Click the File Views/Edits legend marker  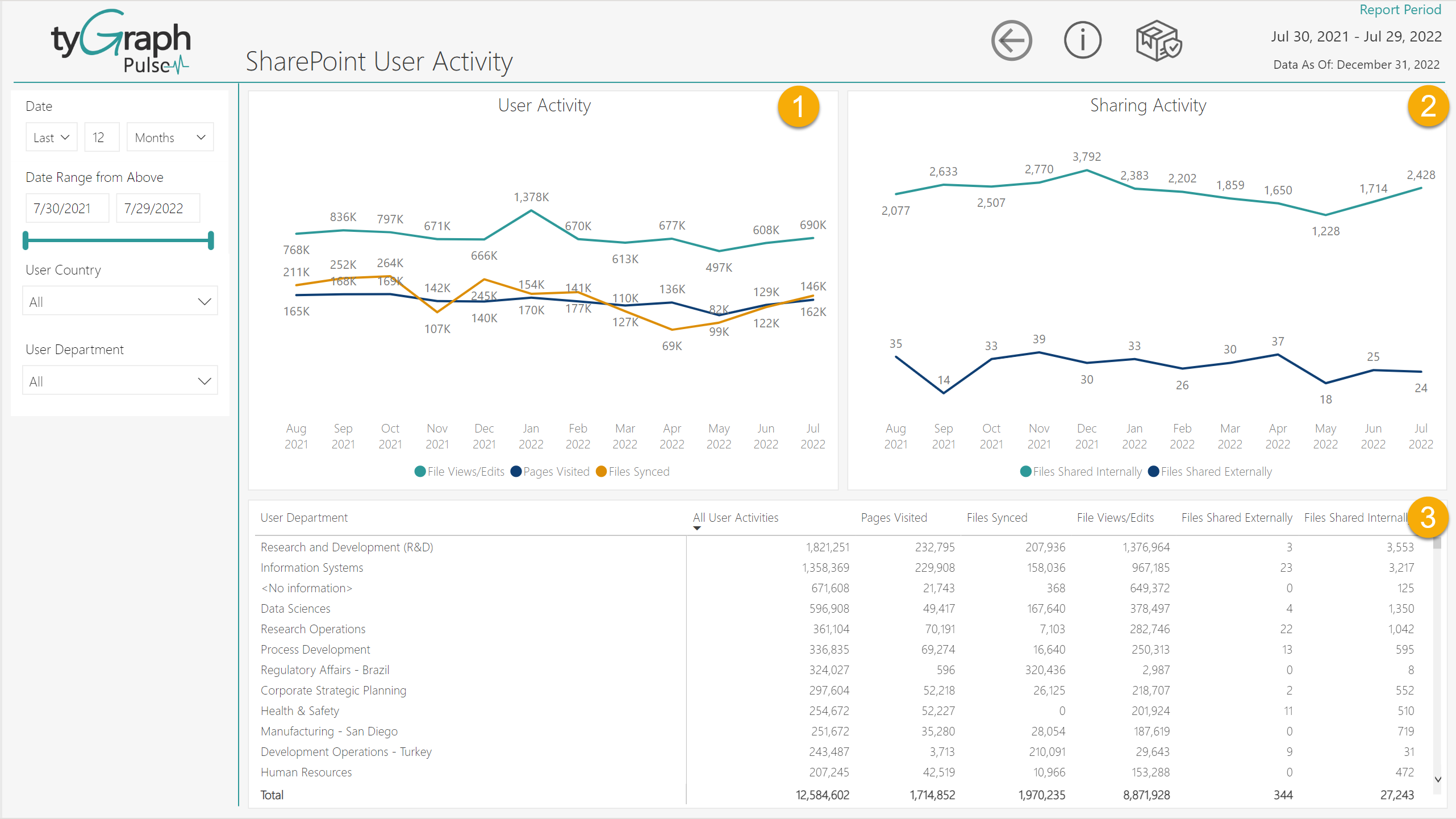pos(419,471)
